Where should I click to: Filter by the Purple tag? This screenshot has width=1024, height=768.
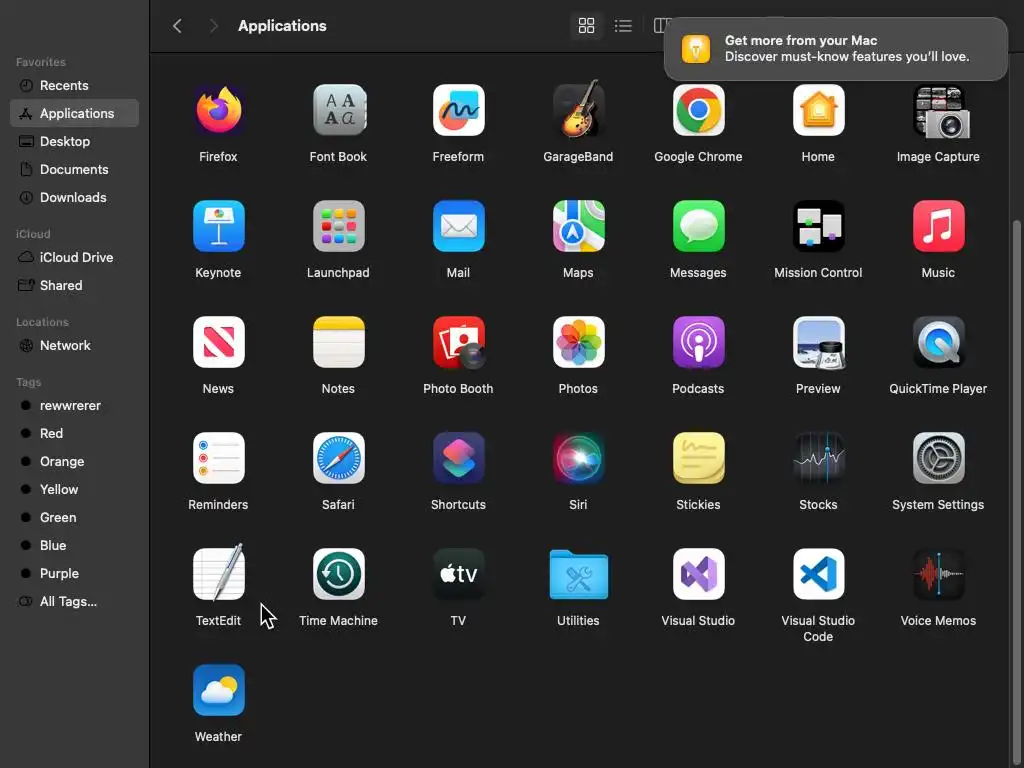[x=74, y=573]
